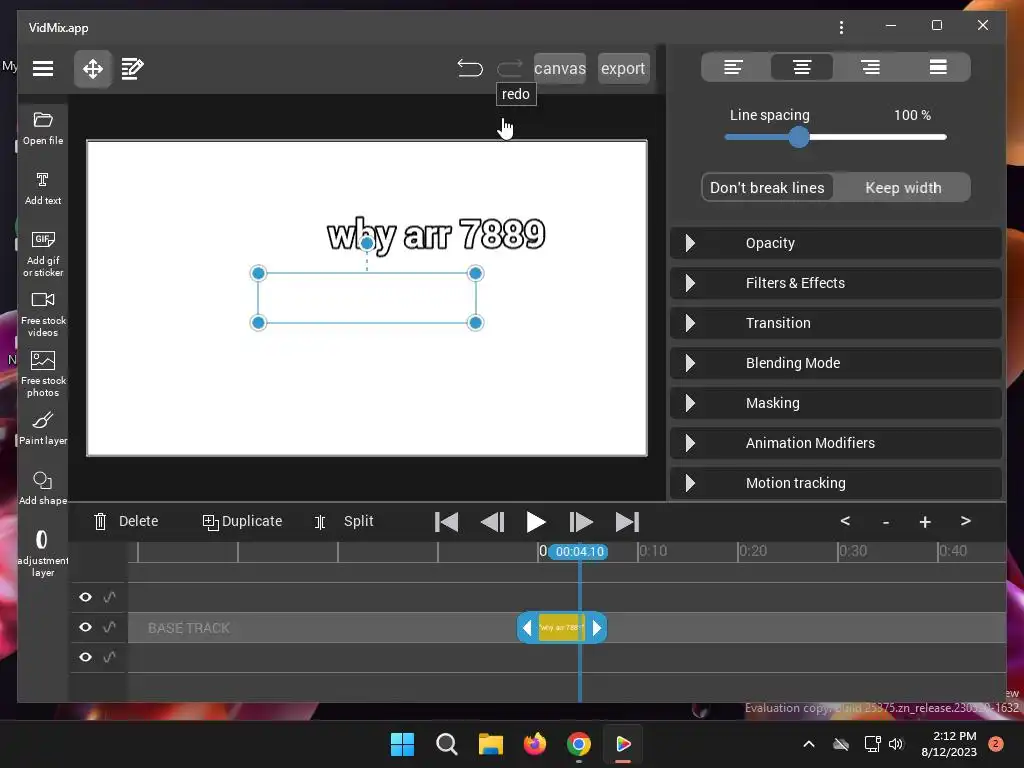
Task: Align text to the center
Action: (x=802, y=67)
